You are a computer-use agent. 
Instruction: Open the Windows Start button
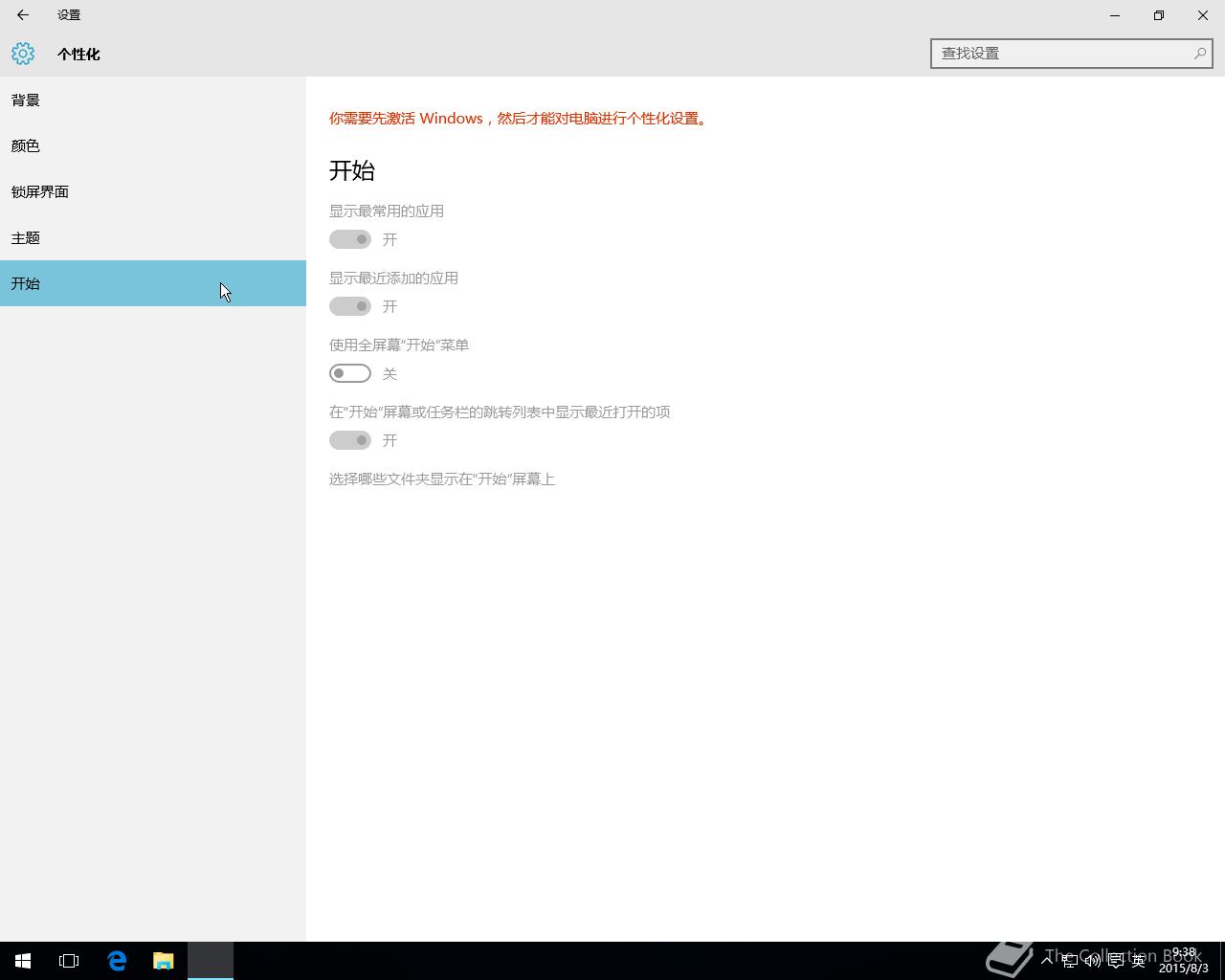[x=23, y=961]
